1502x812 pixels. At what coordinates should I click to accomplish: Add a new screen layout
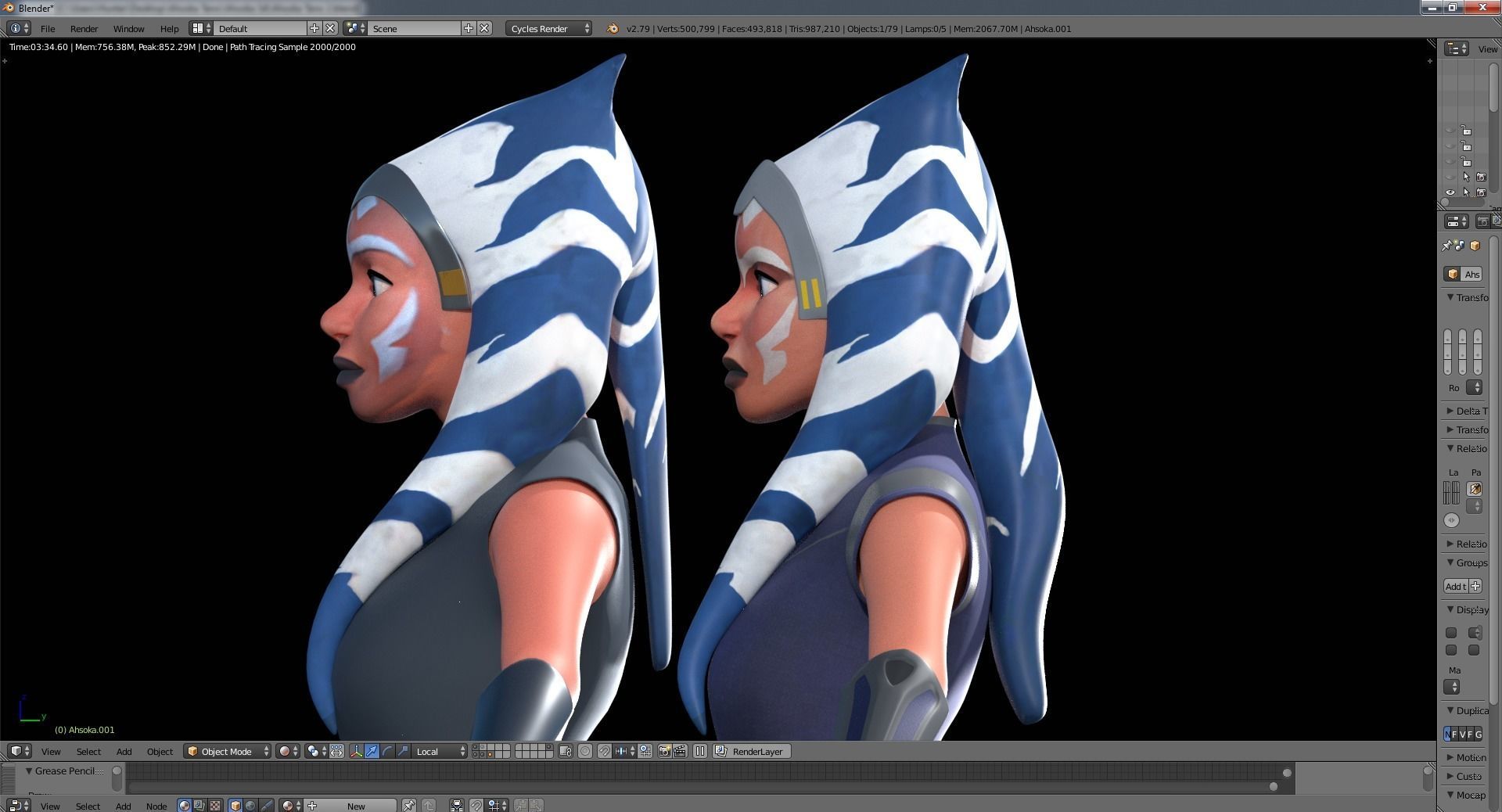pyautogui.click(x=314, y=28)
